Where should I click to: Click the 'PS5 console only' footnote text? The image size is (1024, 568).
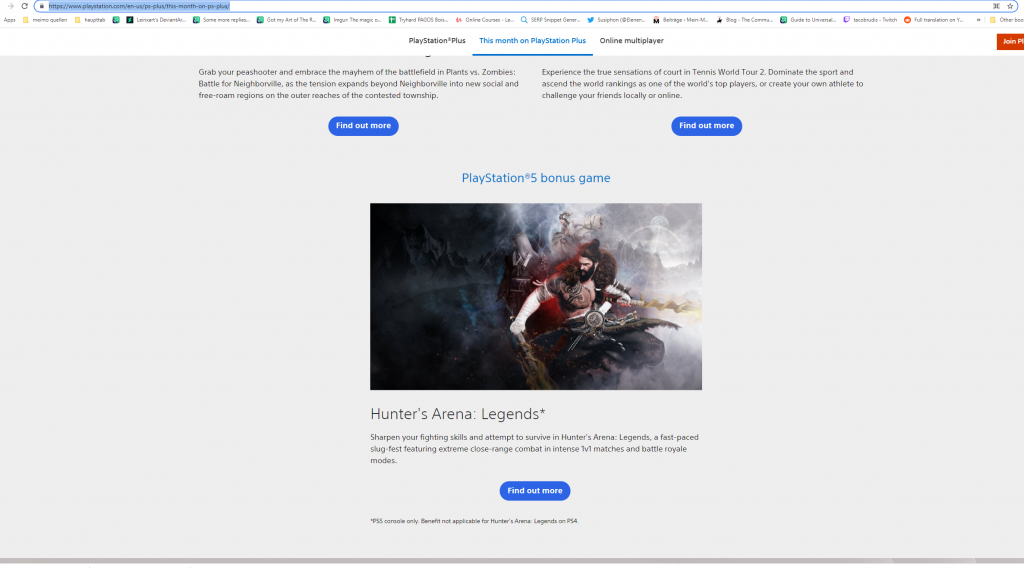pyautogui.click(x=474, y=521)
